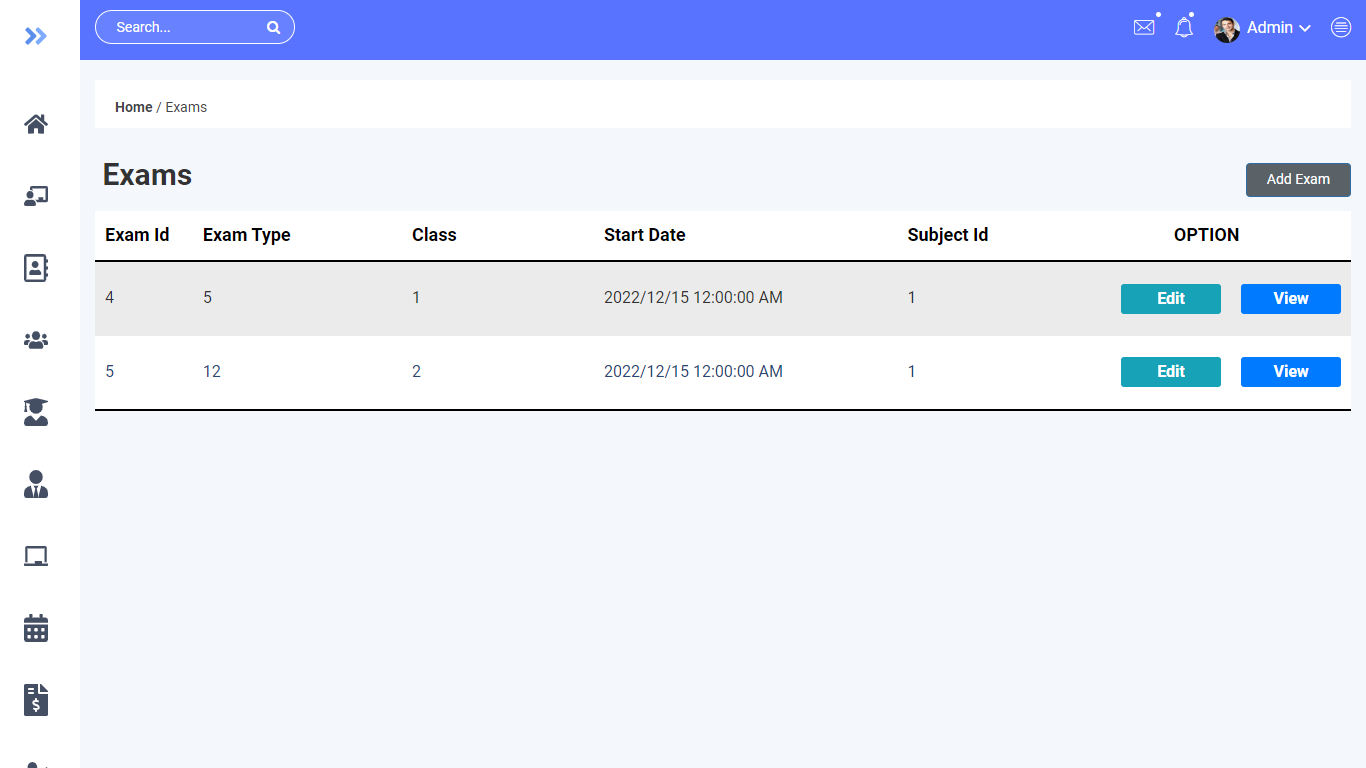Open the invoice dollar file sidebar icon
This screenshot has width=1366, height=768.
[x=36, y=700]
